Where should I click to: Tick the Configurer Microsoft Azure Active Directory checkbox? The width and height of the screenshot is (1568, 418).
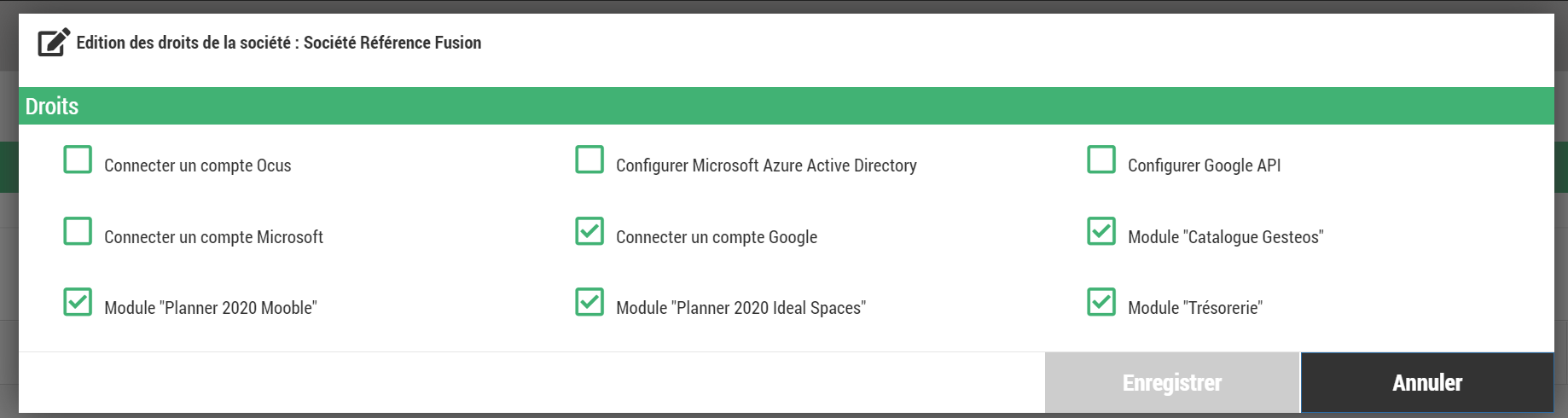(x=589, y=160)
